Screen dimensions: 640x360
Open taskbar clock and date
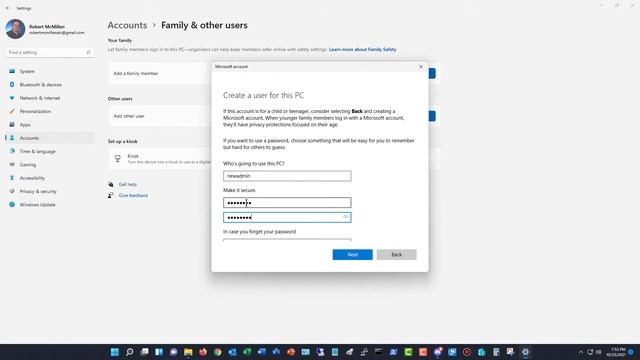click(x=616, y=352)
